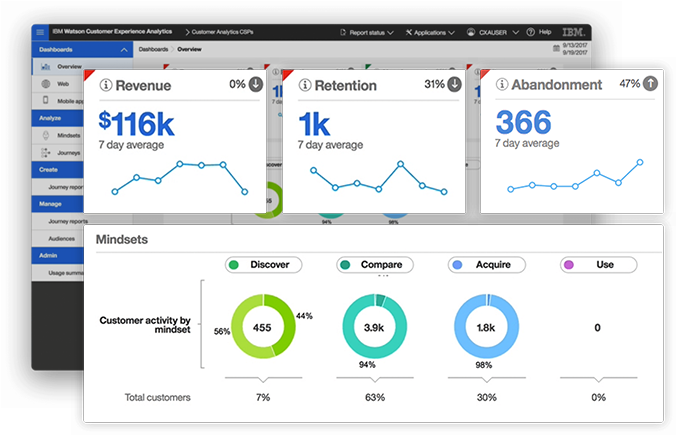Screen dimensions: 676x435
Task: Toggle the Compare mindset legend pill
Action: click(x=375, y=265)
